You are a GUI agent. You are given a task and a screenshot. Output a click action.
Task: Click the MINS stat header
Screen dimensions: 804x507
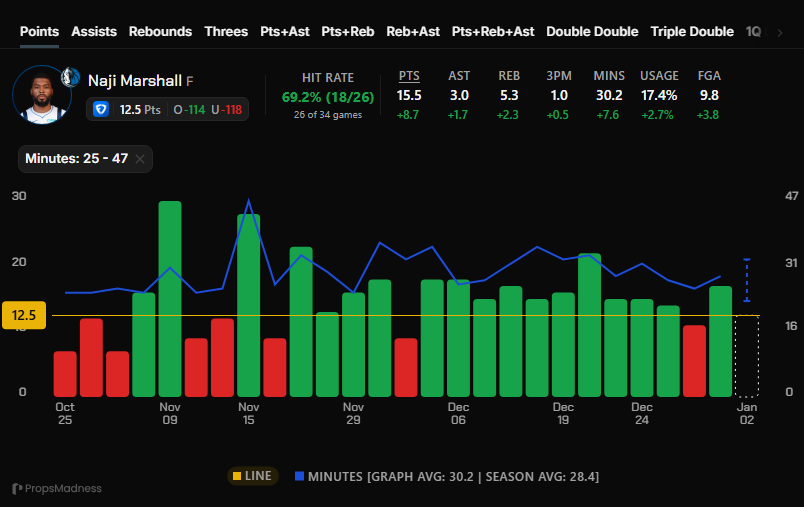(x=609, y=76)
